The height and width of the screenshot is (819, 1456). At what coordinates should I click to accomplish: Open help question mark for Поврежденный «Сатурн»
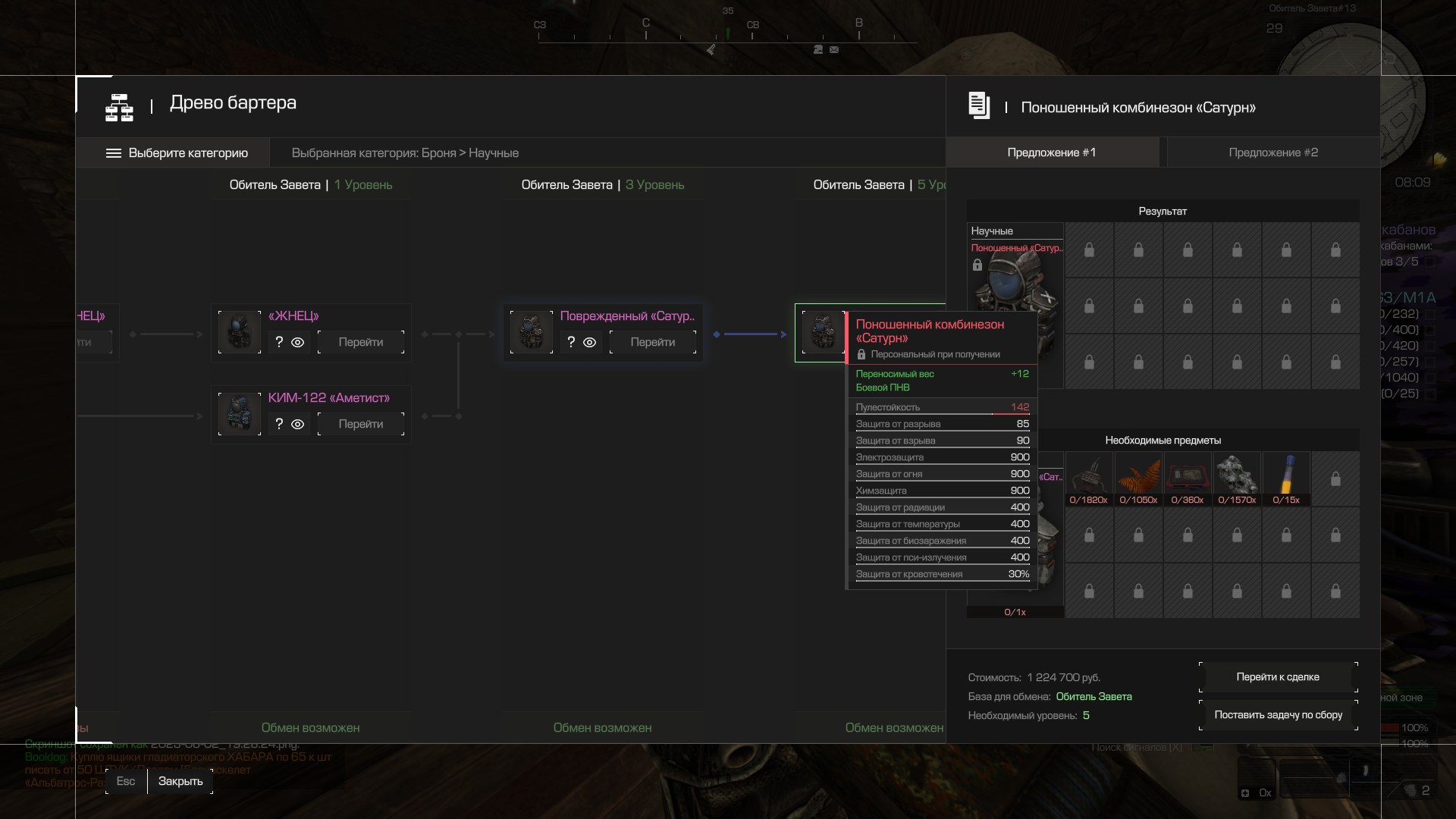tap(571, 342)
